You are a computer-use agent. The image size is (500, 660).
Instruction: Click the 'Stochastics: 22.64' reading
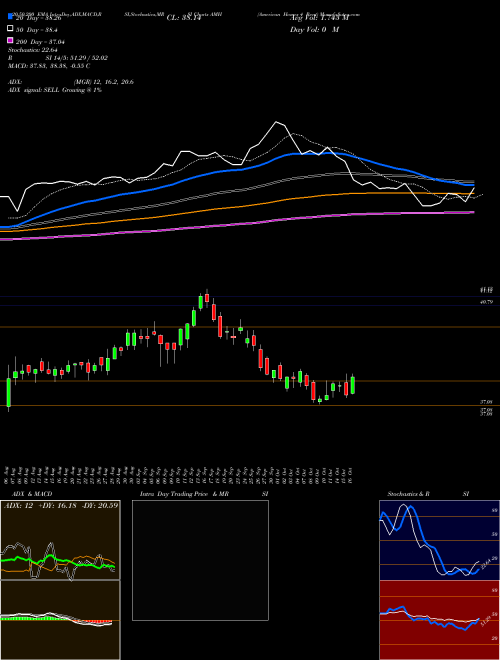click(x=32, y=50)
